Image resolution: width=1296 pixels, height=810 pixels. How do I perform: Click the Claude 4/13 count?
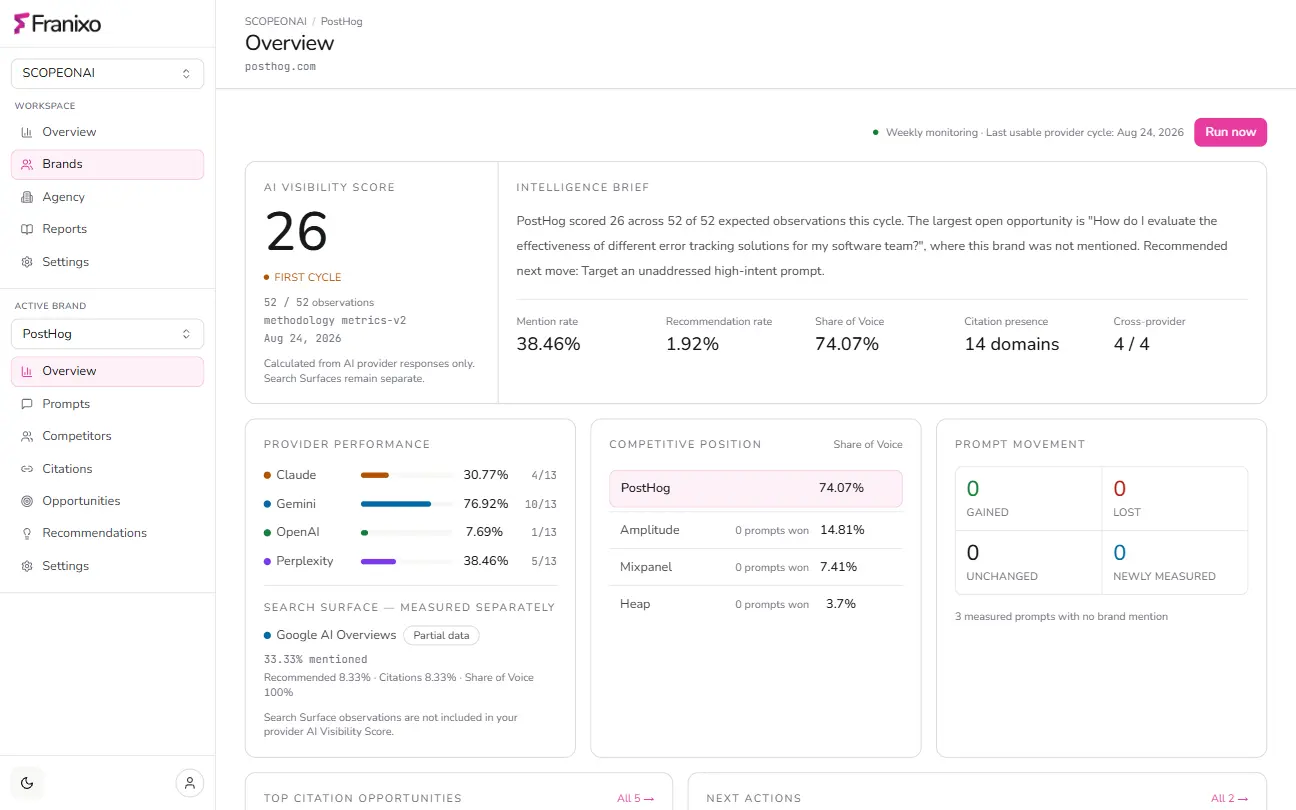pos(544,476)
